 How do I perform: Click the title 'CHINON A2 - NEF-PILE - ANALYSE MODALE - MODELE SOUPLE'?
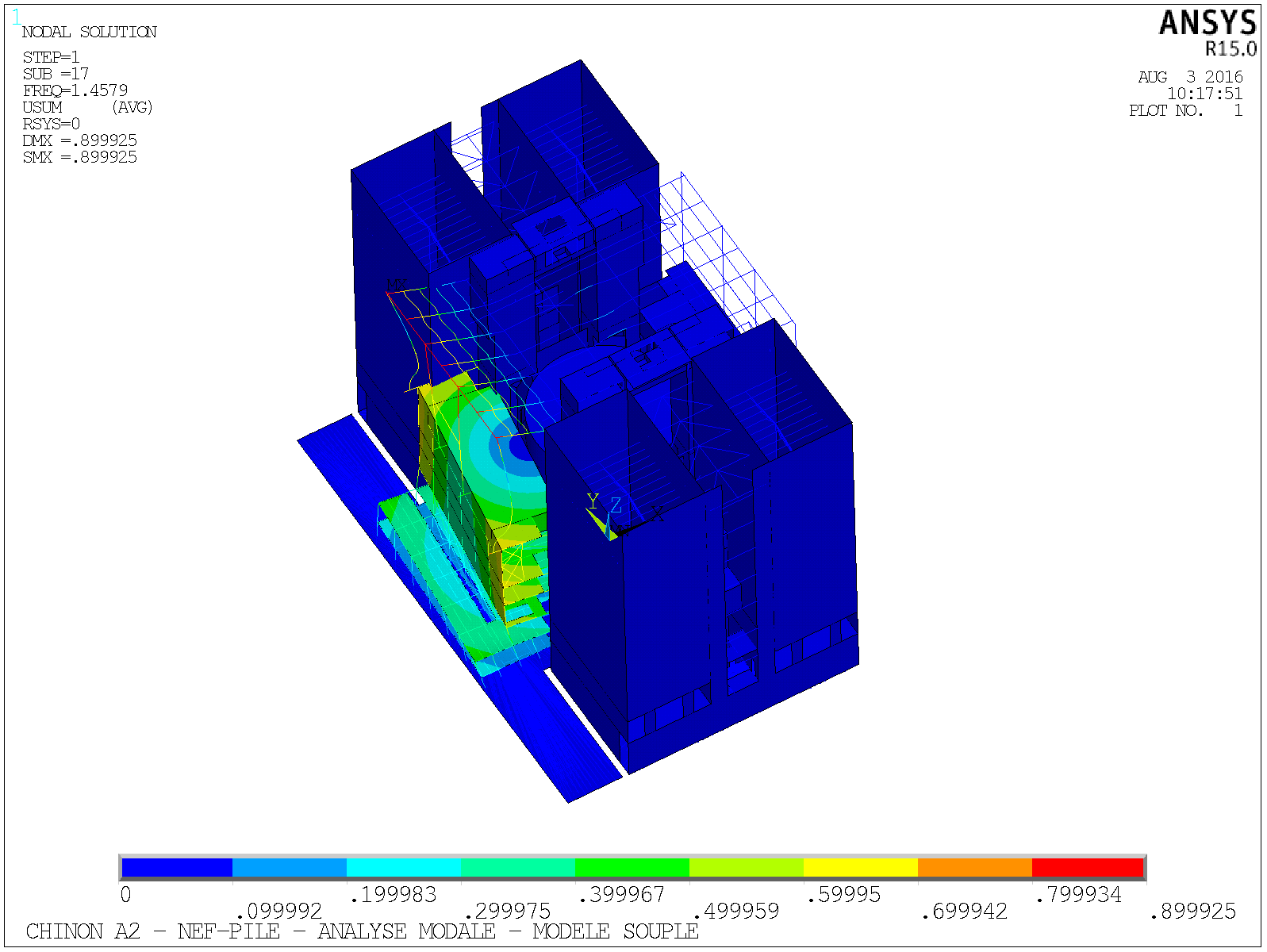pos(362,931)
